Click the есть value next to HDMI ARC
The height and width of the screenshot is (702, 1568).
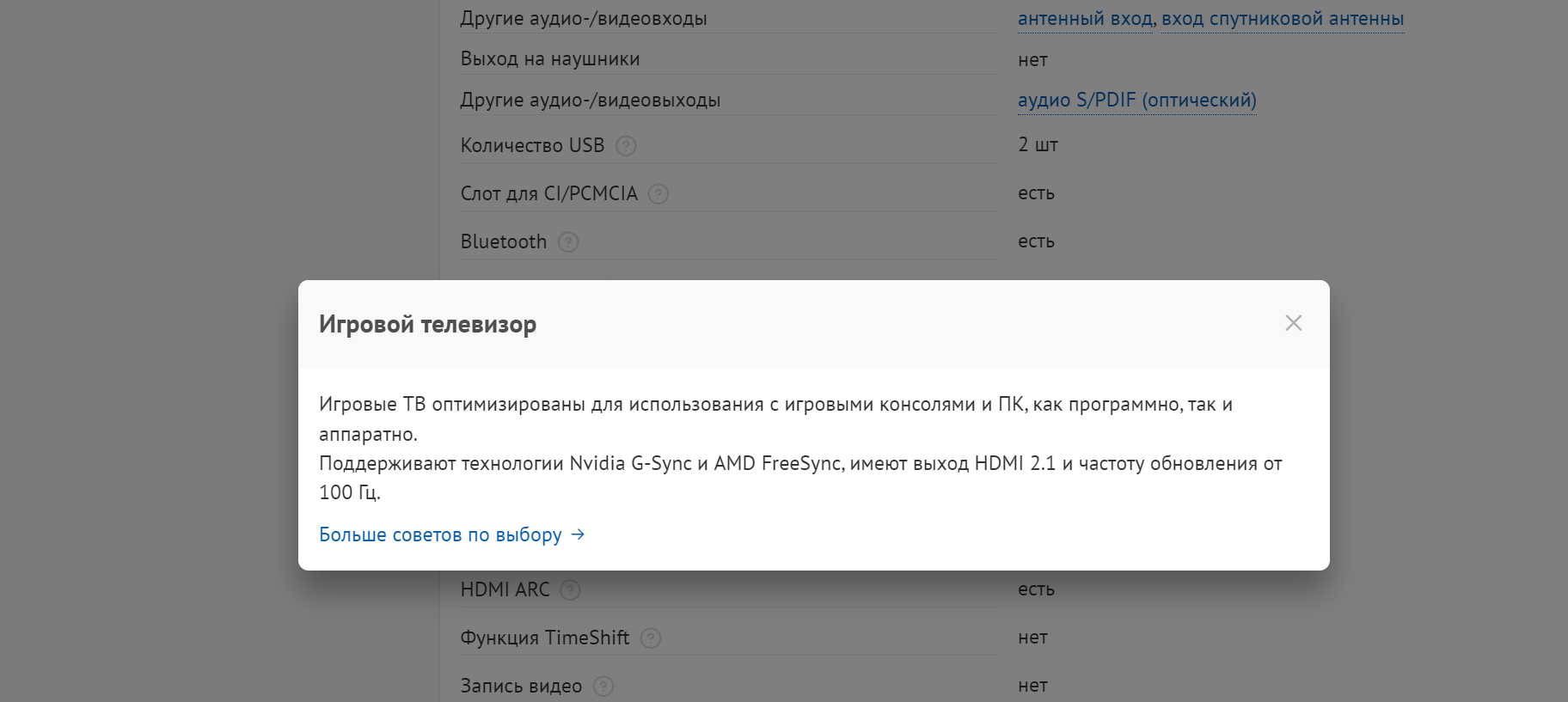click(x=1036, y=589)
